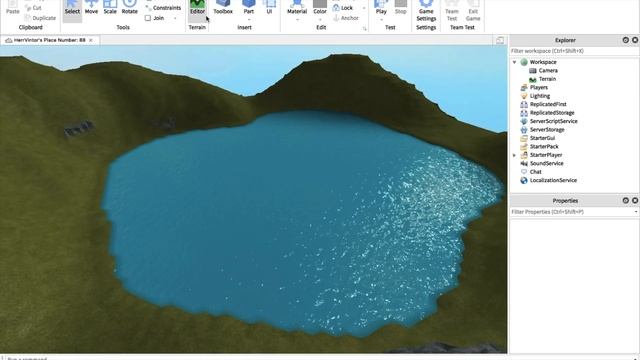Open the Filter Properties dropdown arrow
Screen dimensions: 640x360
636,212
